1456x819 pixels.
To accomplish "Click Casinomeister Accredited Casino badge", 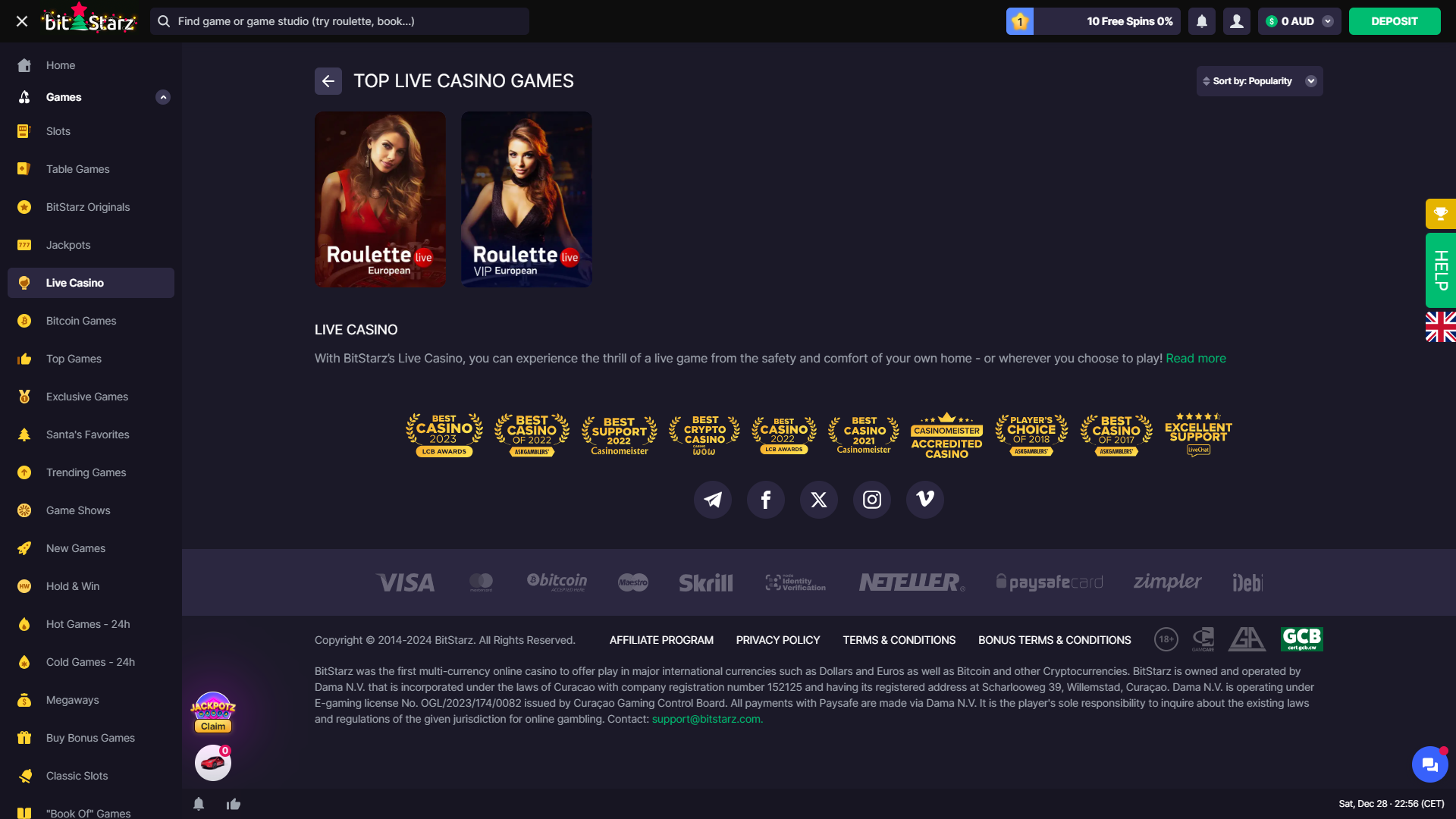I will pos(946,435).
